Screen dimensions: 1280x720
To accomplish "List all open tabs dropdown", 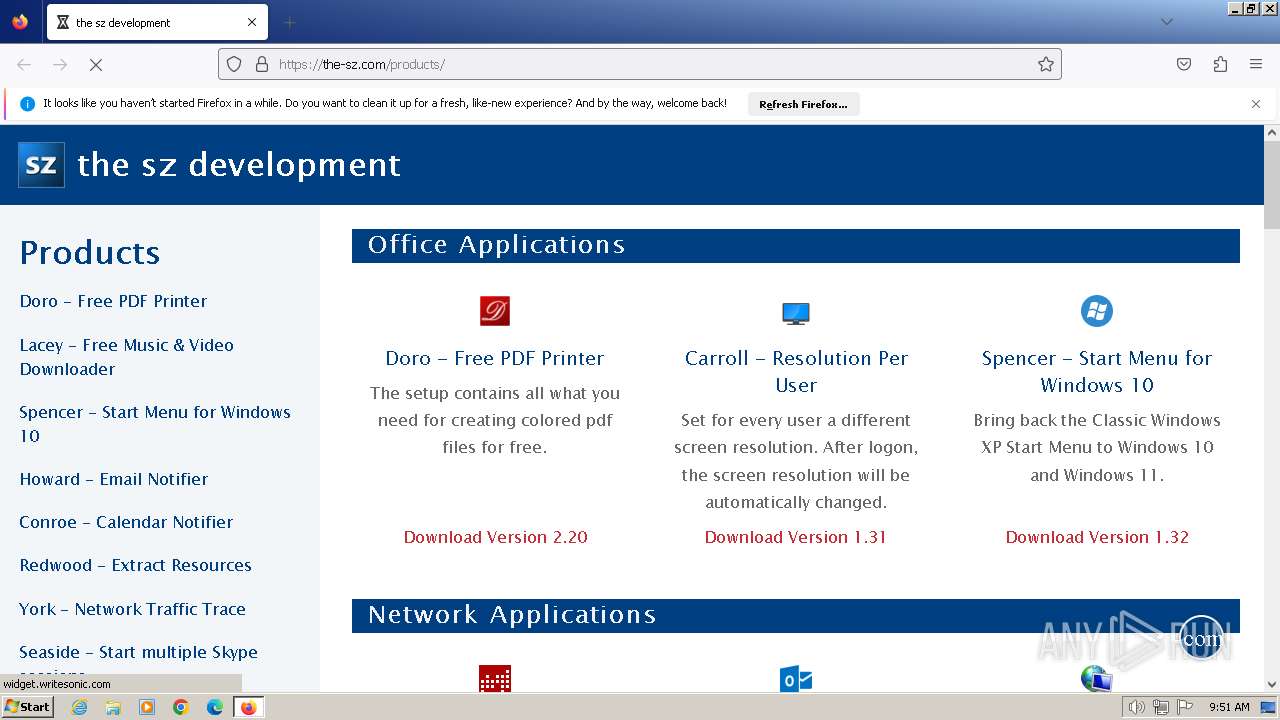I will pos(1166,22).
